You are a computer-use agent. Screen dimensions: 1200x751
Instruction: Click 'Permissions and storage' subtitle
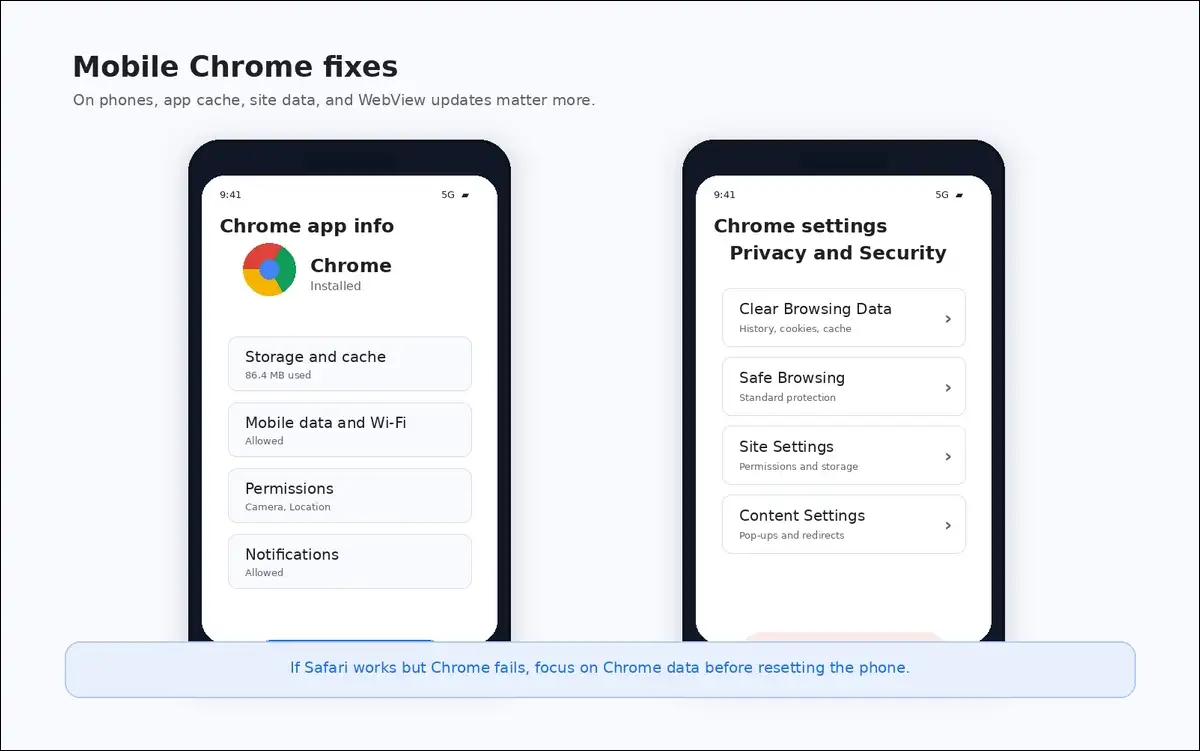(x=799, y=467)
